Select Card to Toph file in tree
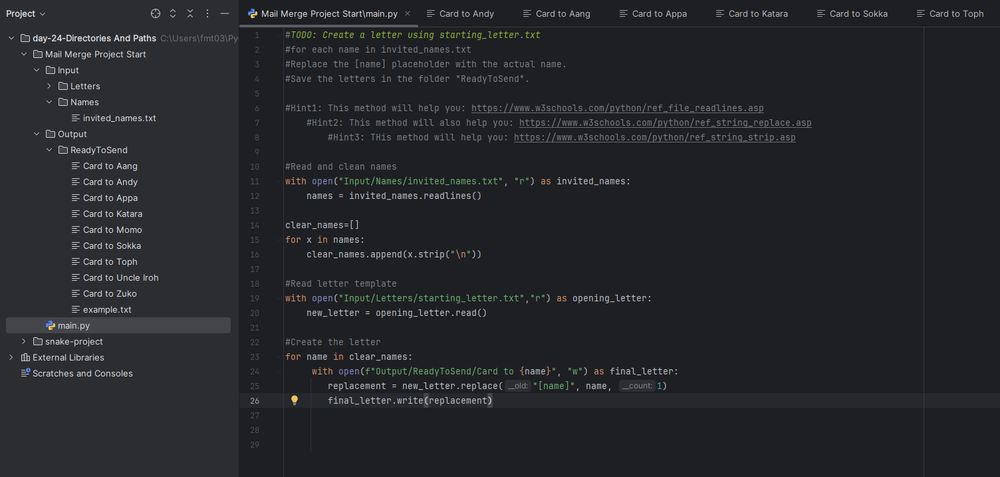 tap(110, 261)
